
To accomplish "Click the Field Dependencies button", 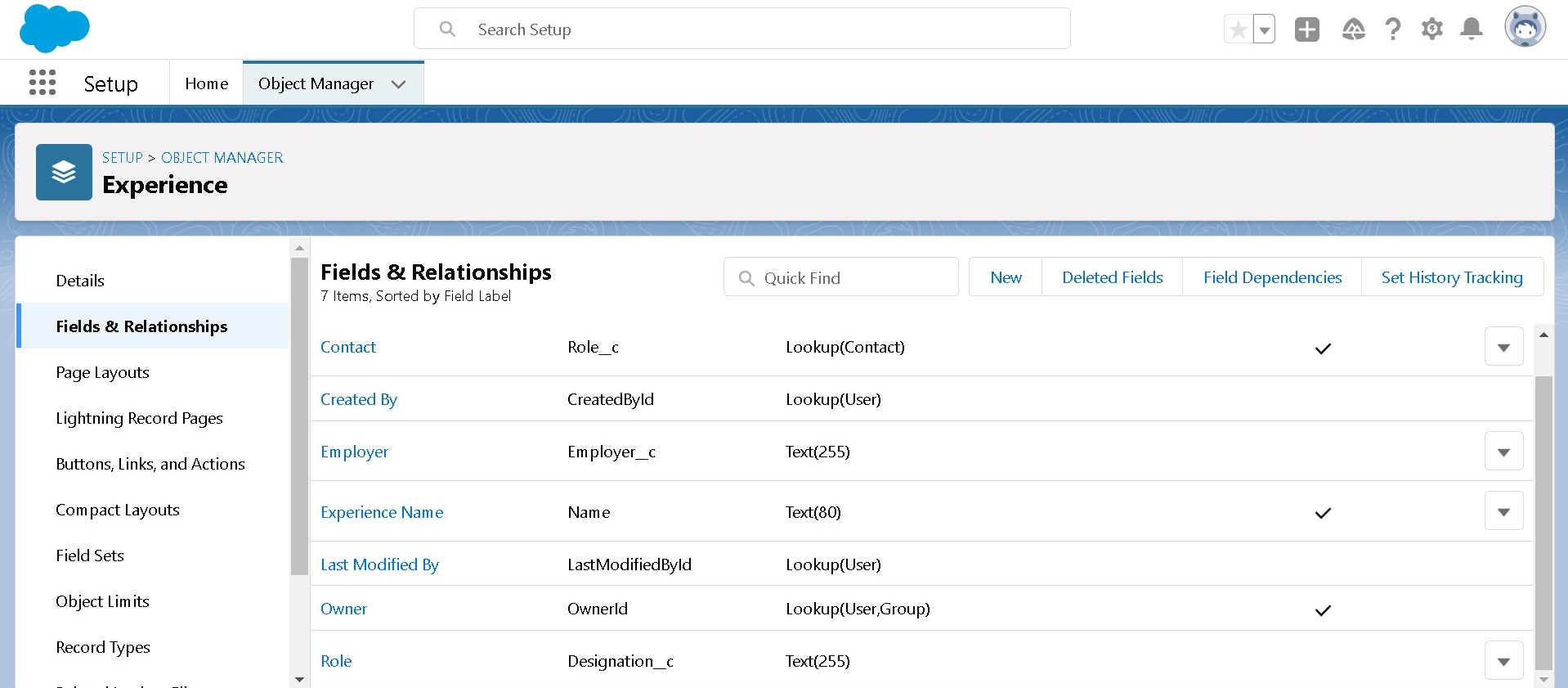I will (1272, 277).
